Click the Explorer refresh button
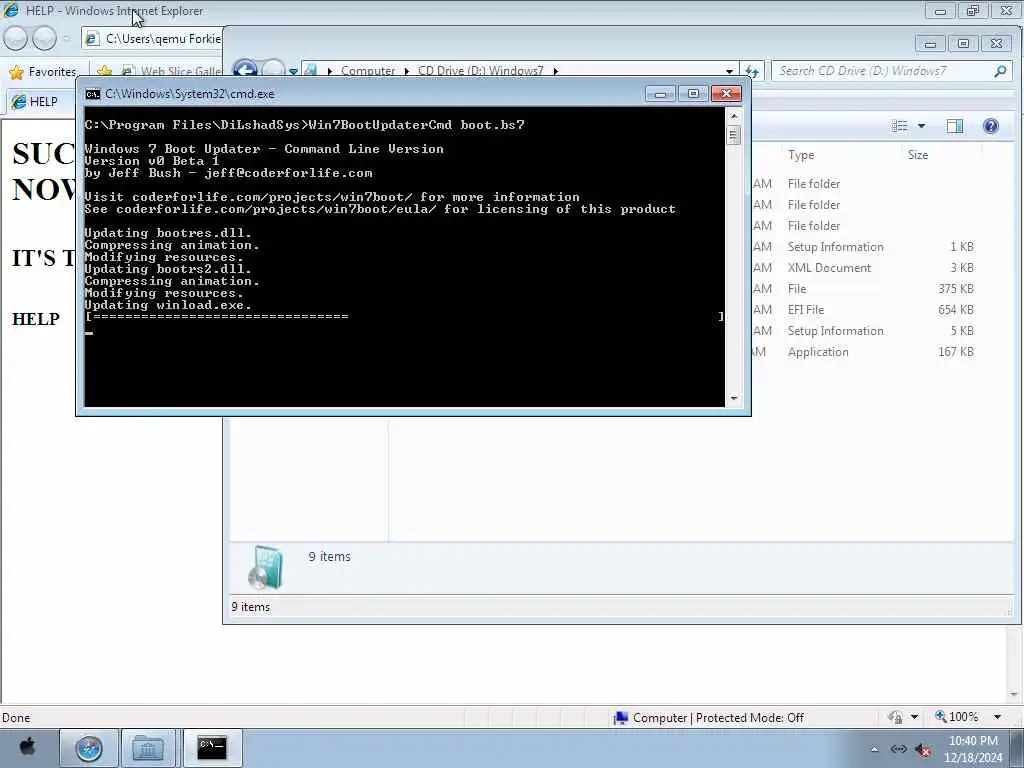The width and height of the screenshot is (1024, 768). tap(752, 71)
